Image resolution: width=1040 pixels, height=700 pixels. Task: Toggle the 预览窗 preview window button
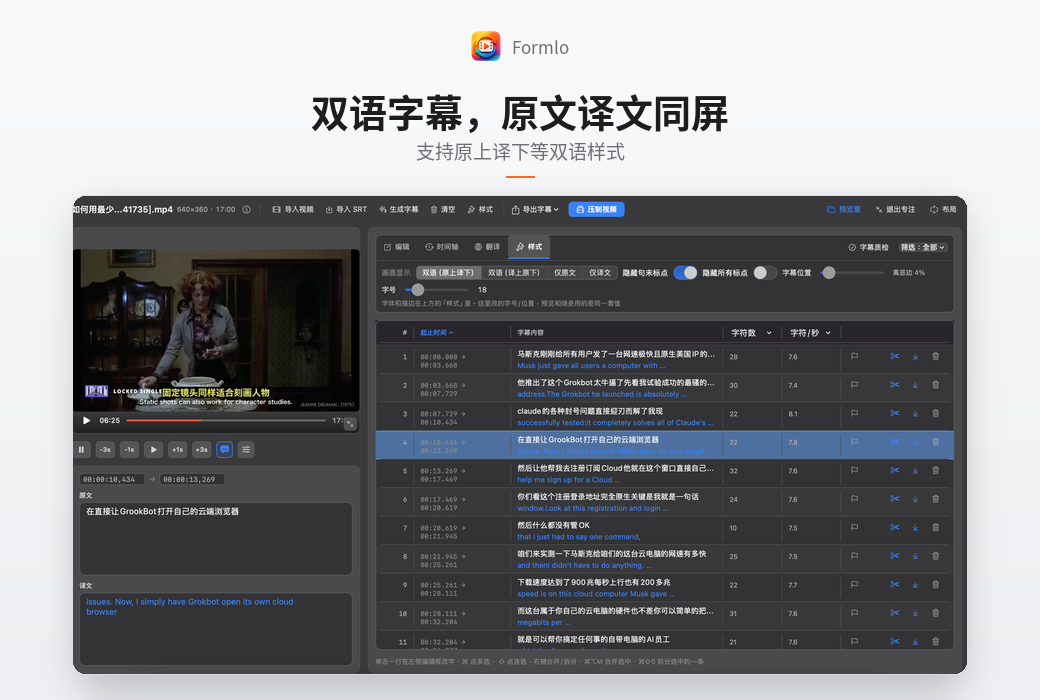(x=844, y=210)
